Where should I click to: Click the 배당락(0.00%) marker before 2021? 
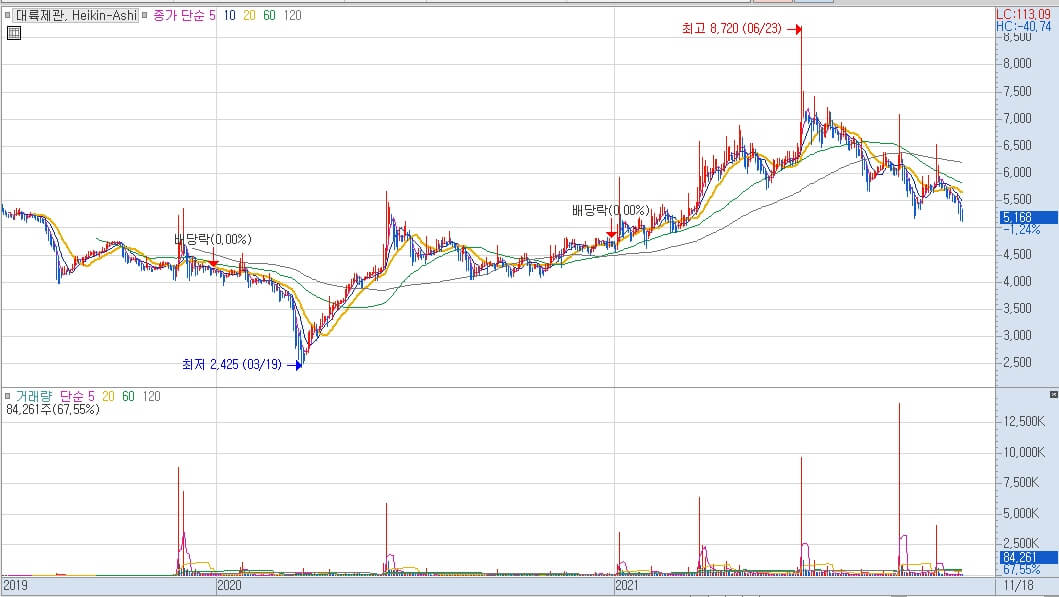click(611, 211)
